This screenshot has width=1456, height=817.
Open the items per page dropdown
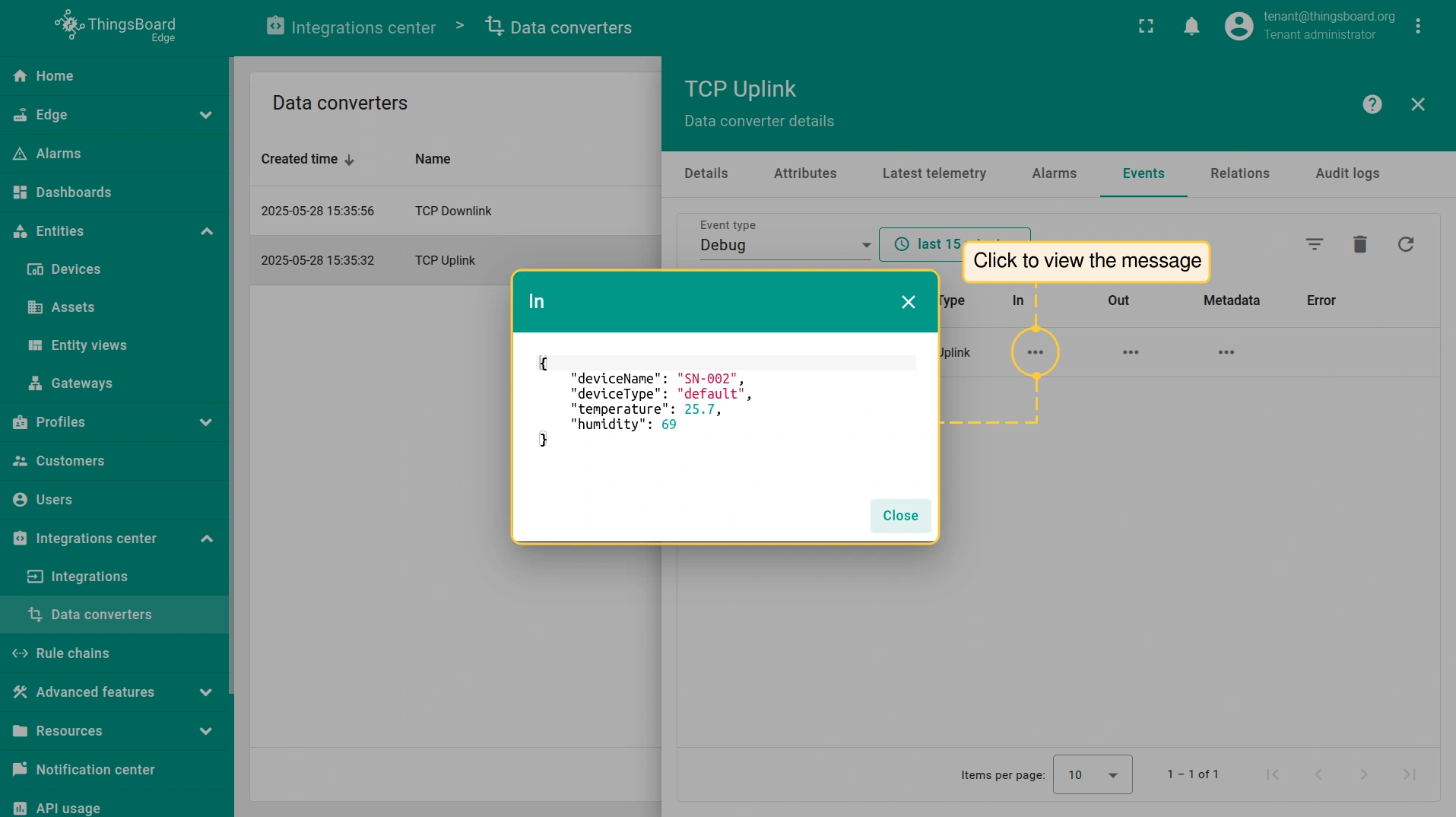1092,774
